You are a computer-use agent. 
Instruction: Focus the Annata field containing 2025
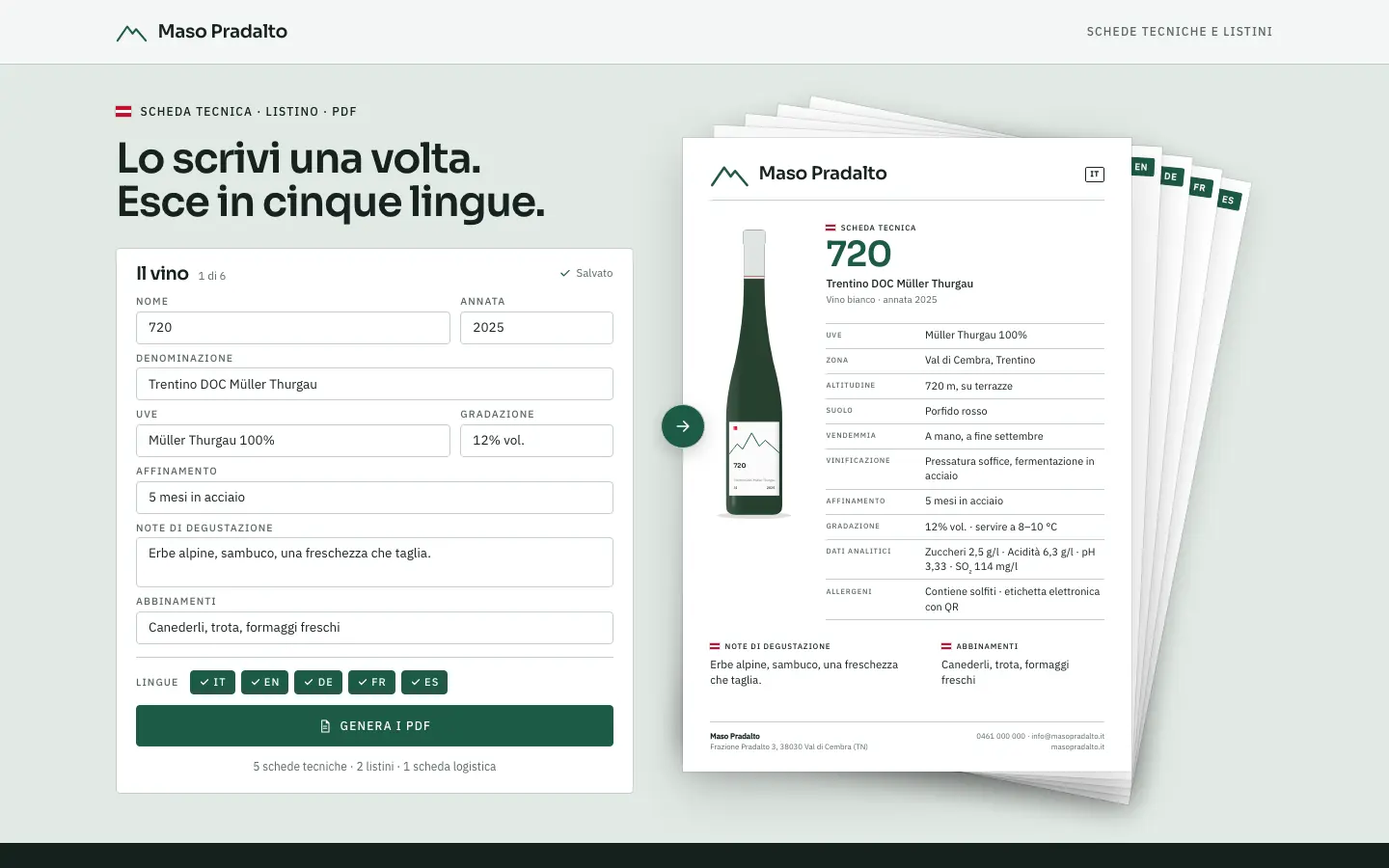tap(536, 328)
